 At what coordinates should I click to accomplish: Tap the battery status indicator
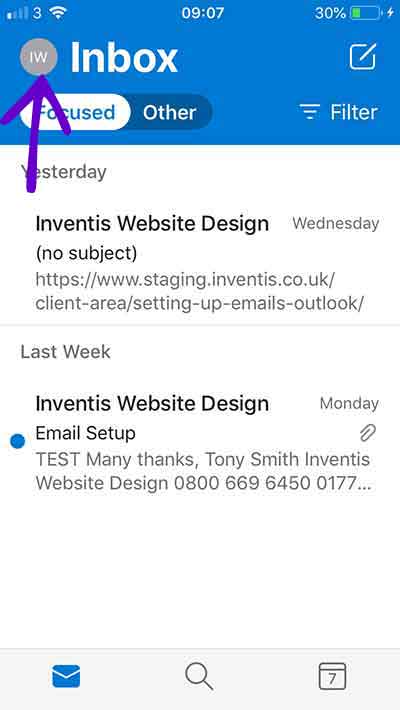click(x=365, y=13)
